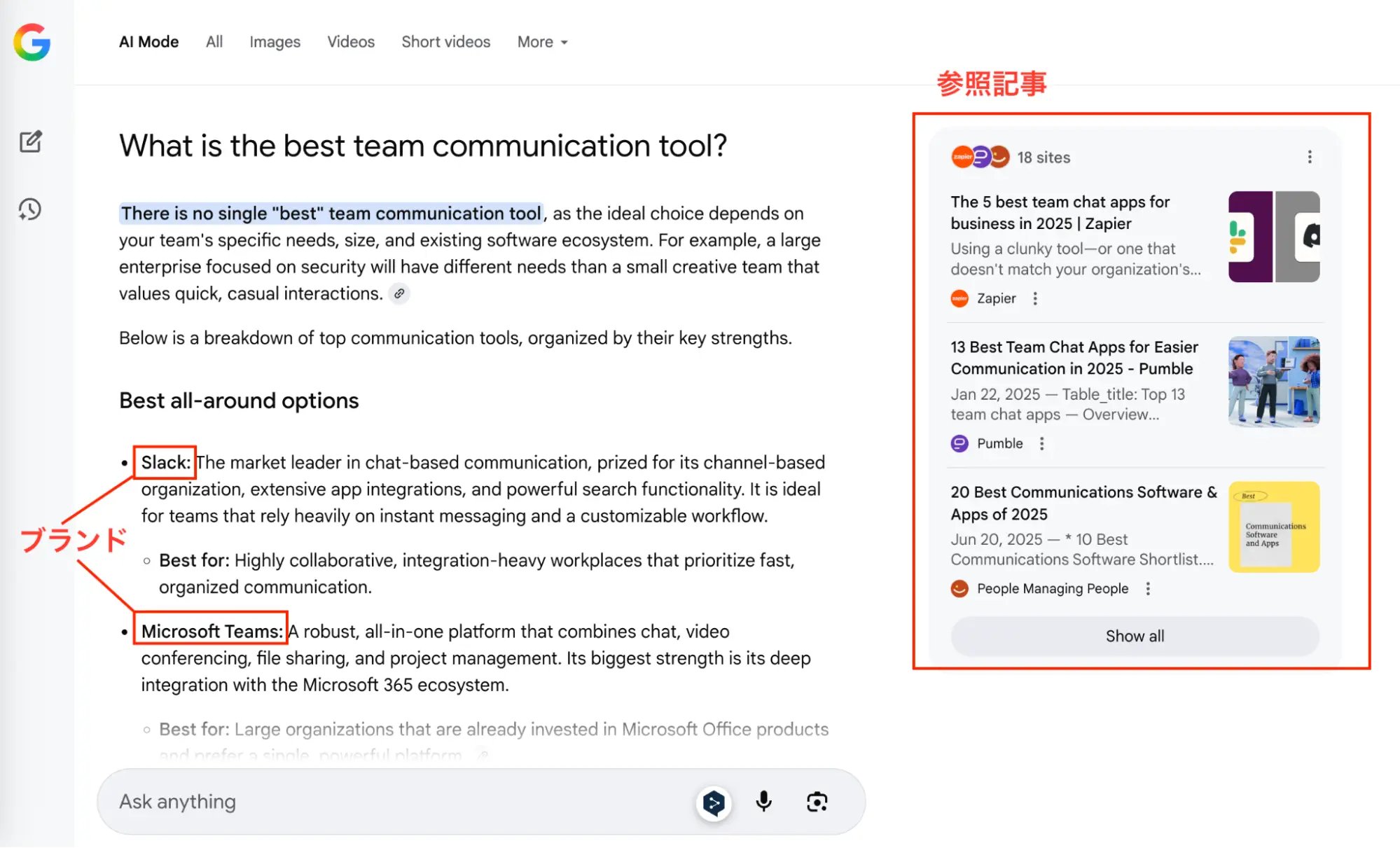1400x848 pixels.
Task: Open options menu next to Zapier source
Action: click(x=1035, y=299)
